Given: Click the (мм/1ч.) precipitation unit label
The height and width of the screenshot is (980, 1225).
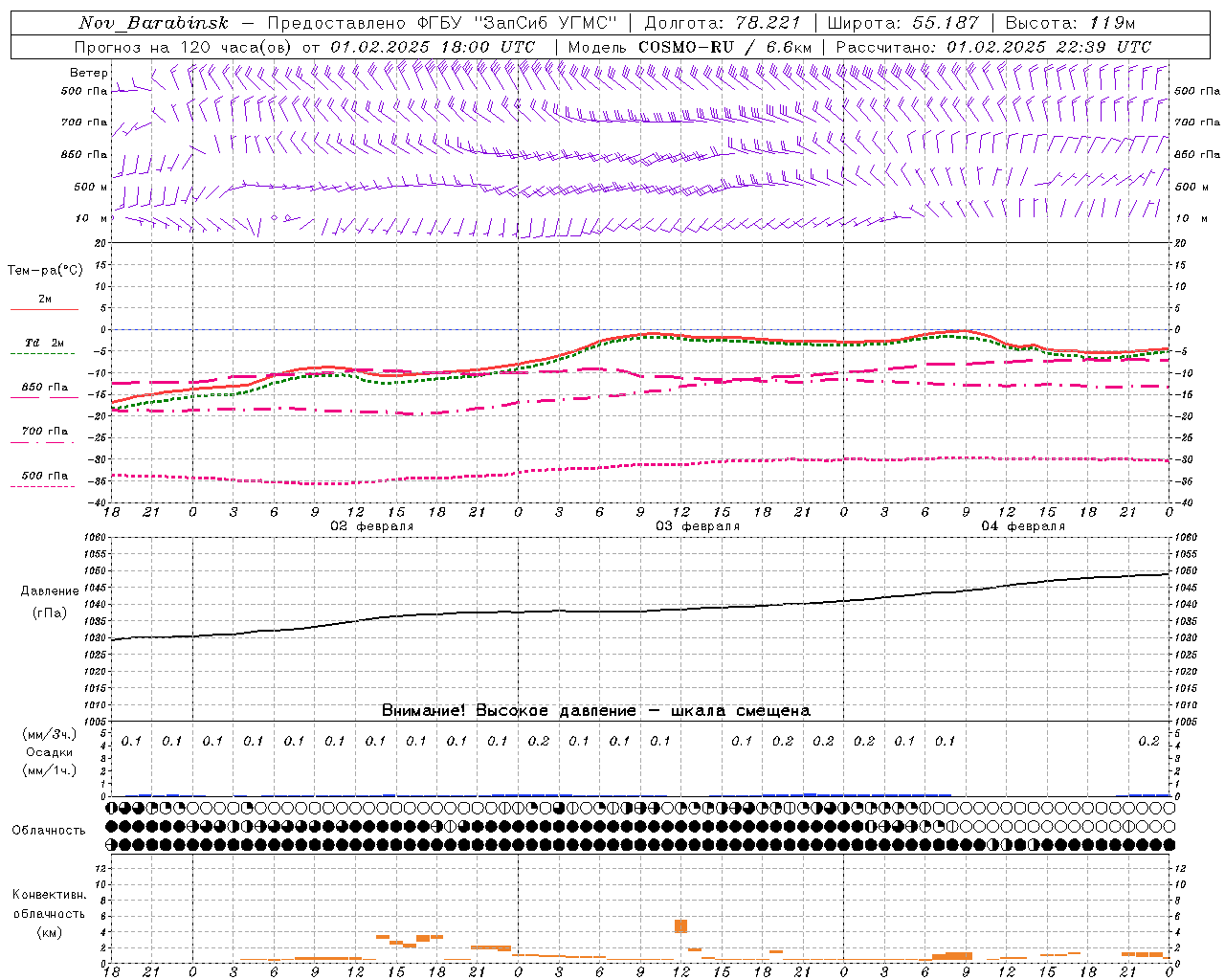Looking at the screenshot, I should point(50,770).
